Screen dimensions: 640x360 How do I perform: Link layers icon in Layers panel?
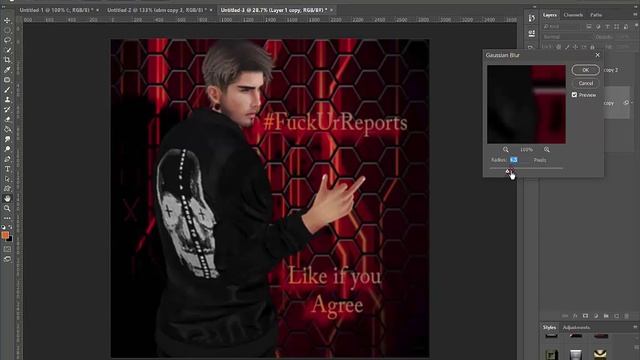tap(565, 316)
